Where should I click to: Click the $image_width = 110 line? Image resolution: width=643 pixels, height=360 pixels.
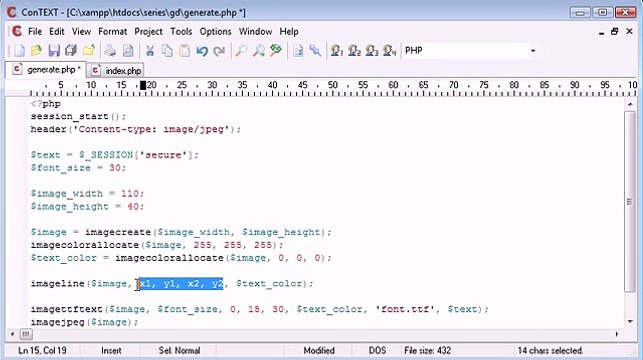pyautogui.click(x=87, y=194)
